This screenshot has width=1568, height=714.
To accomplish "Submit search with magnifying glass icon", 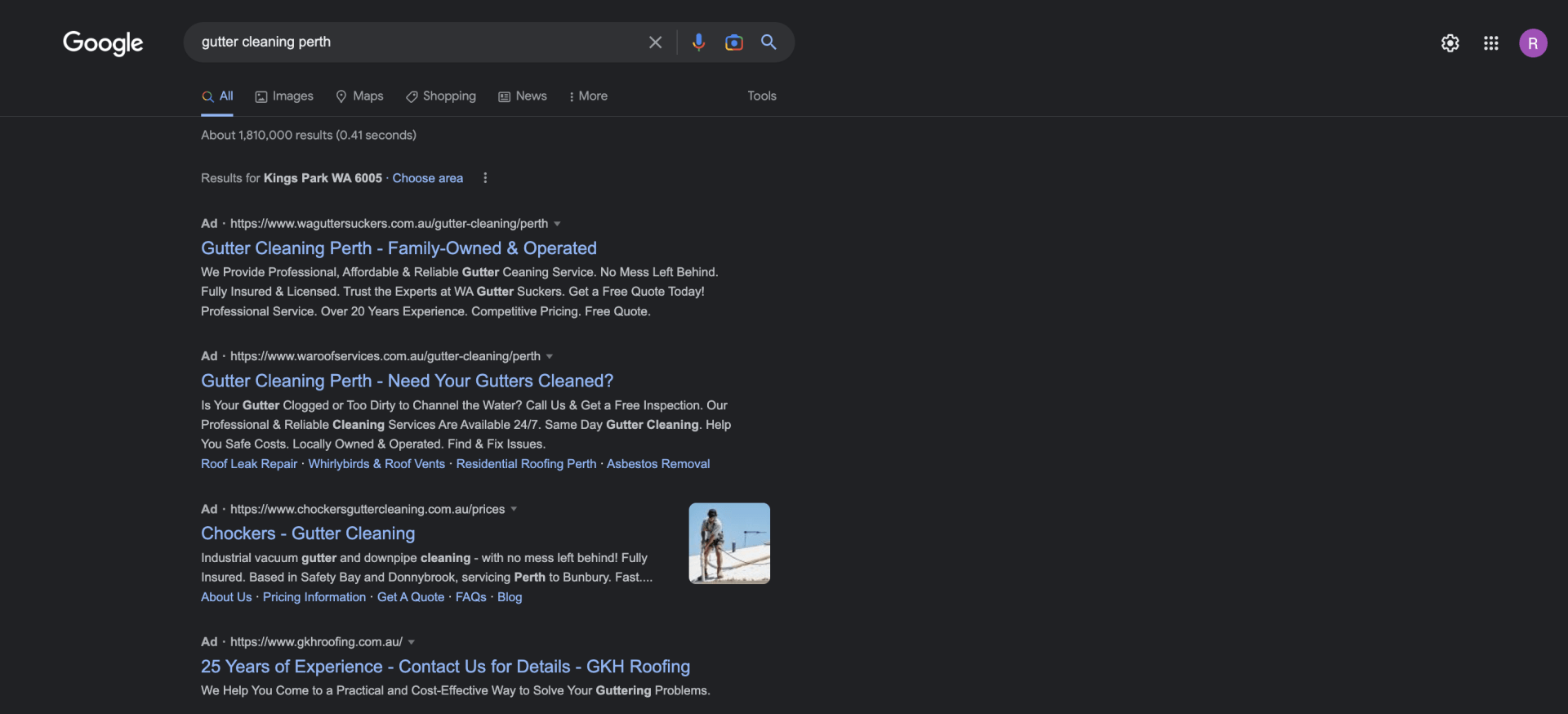I will point(768,42).
